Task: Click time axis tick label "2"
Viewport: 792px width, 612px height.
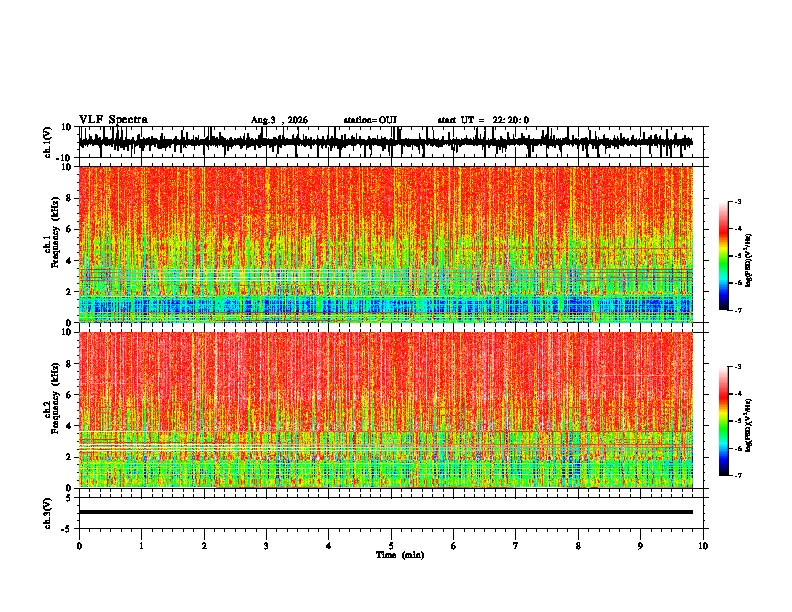Action: pyautogui.click(x=204, y=546)
